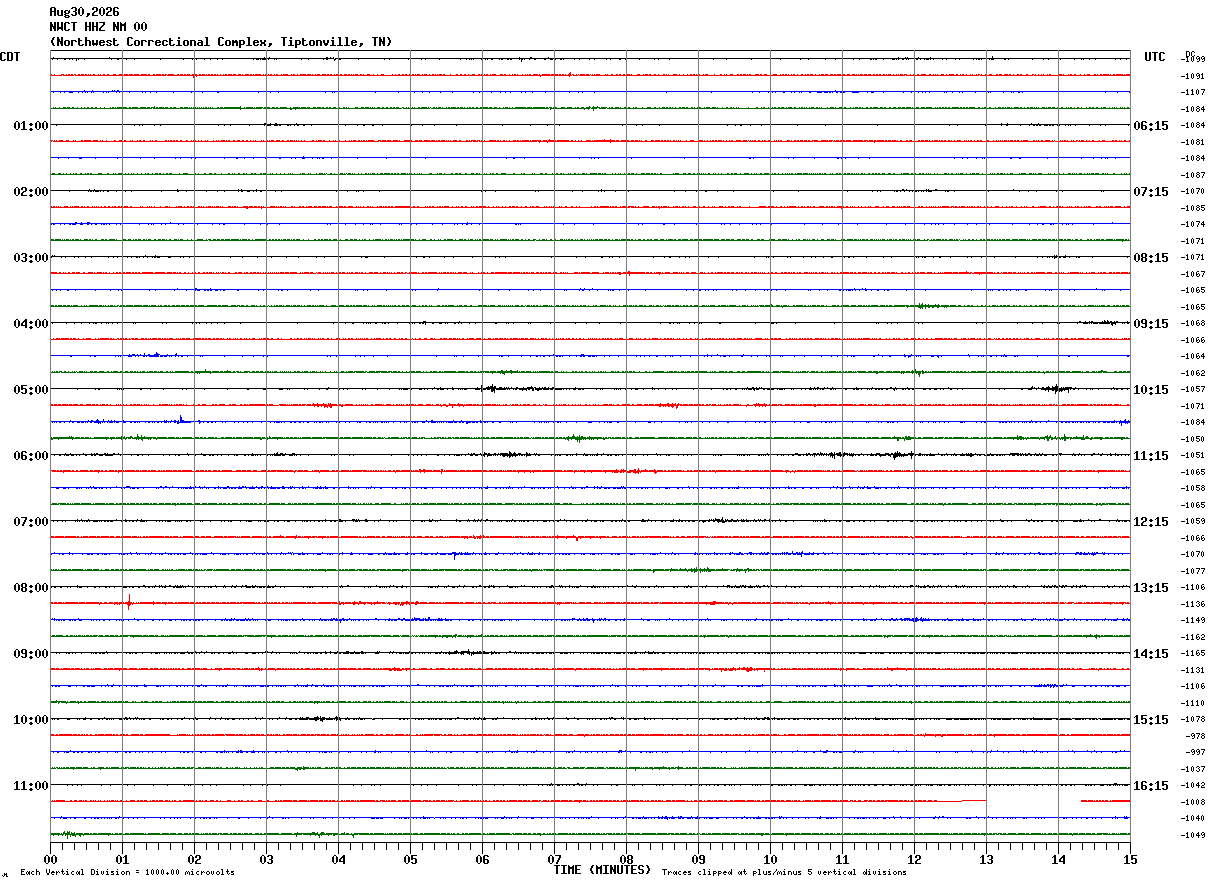Click the red spike on 08:00 trace

(129, 602)
